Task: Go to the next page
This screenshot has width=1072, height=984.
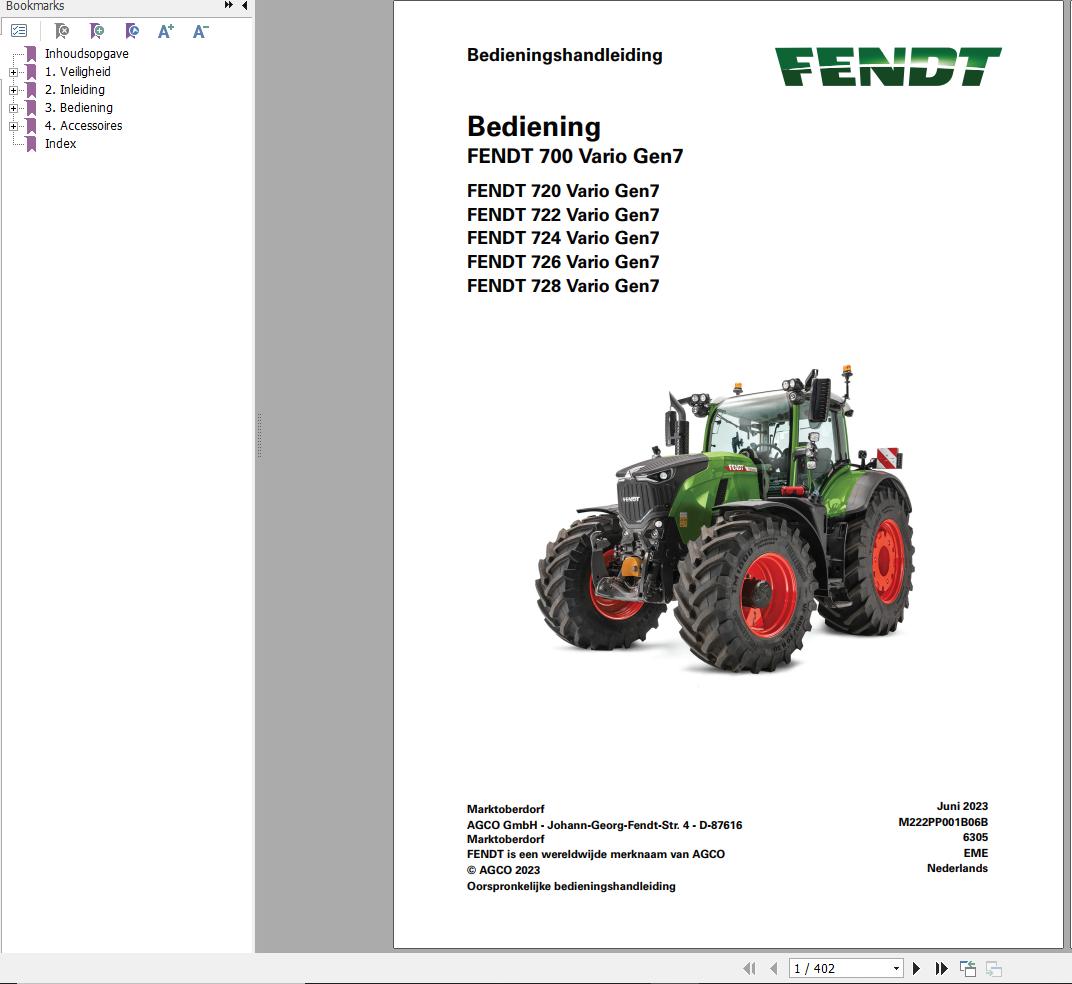Action: point(917,968)
